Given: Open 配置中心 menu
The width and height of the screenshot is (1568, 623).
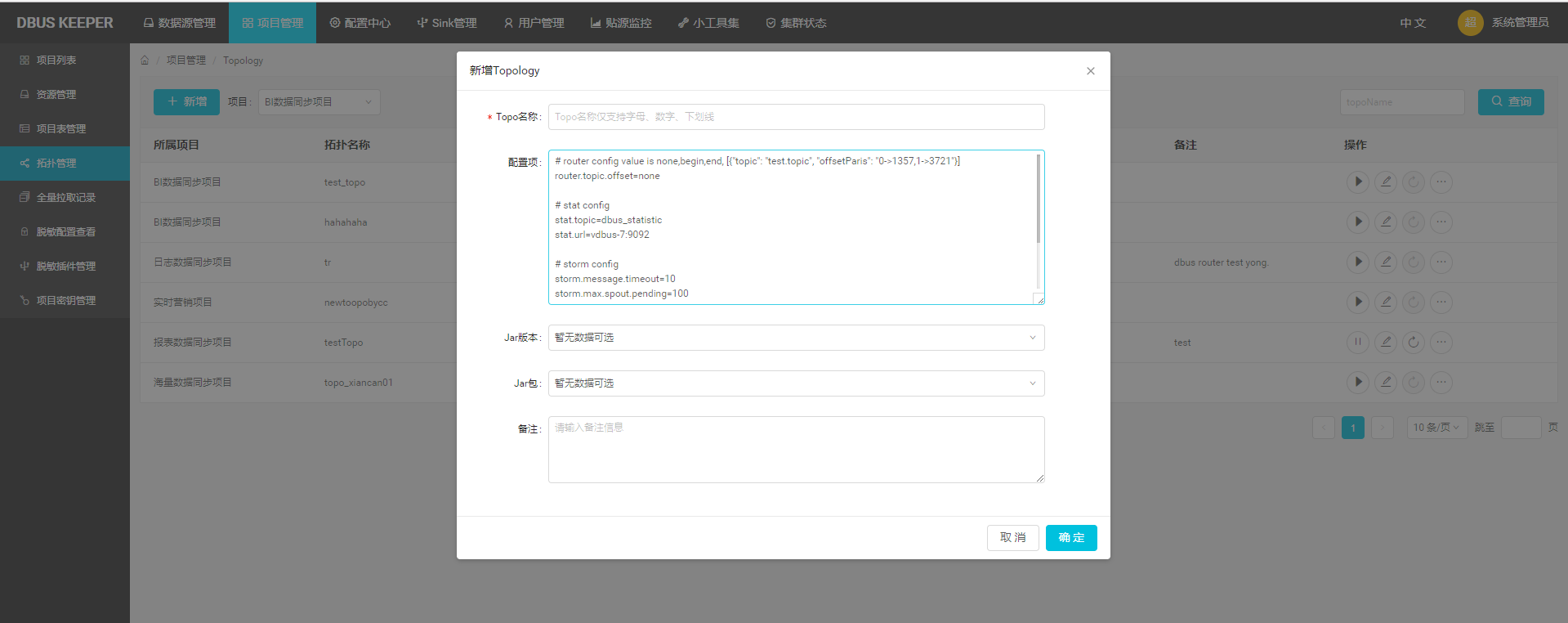Looking at the screenshot, I should [360, 23].
